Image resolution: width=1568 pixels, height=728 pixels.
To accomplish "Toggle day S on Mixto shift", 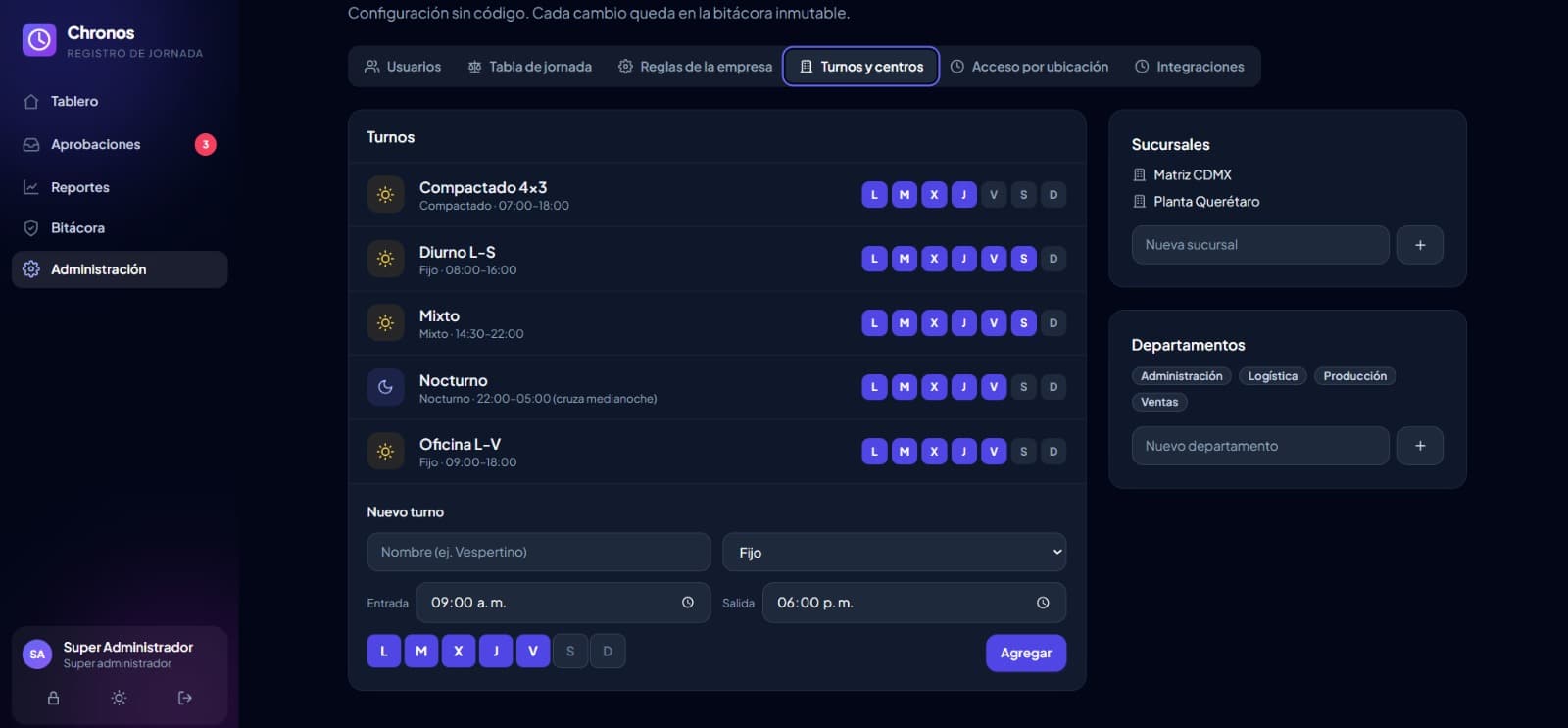I will [1023, 323].
